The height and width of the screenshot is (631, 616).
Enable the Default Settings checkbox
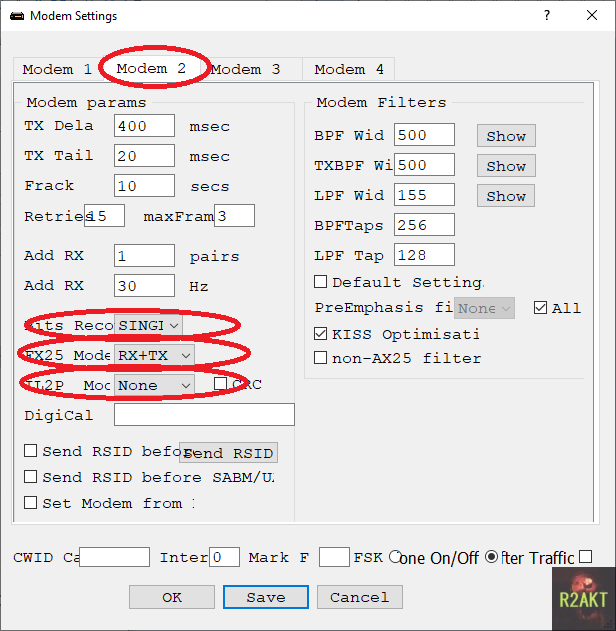tap(320, 282)
